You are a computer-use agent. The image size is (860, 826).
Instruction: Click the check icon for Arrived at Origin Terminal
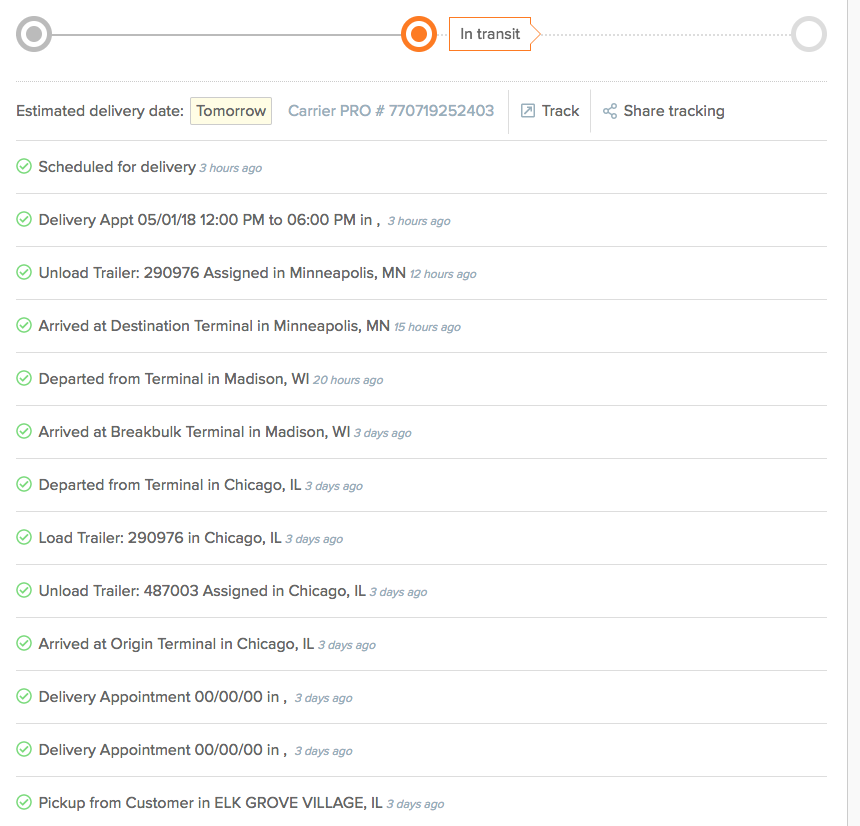coord(24,643)
